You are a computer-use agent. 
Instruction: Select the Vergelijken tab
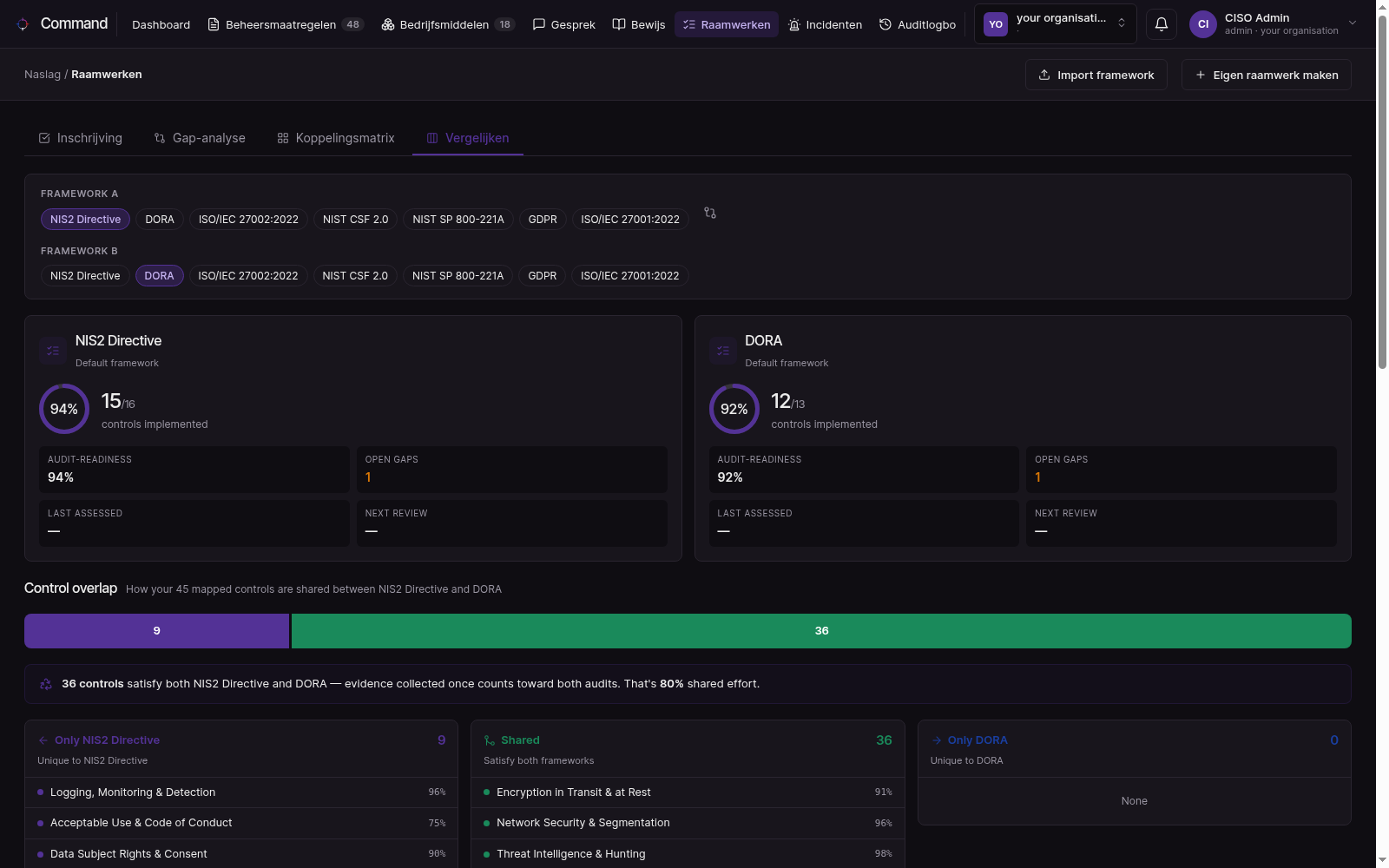pyautogui.click(x=468, y=138)
